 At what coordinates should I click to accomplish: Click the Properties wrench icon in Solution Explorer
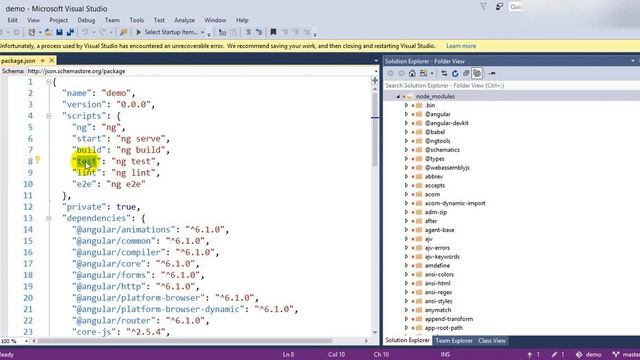[492, 73]
